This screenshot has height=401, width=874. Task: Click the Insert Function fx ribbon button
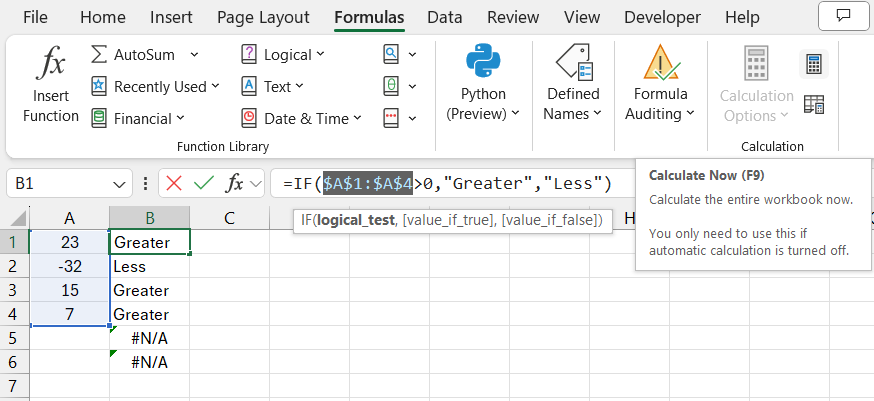pyautogui.click(x=50, y=88)
